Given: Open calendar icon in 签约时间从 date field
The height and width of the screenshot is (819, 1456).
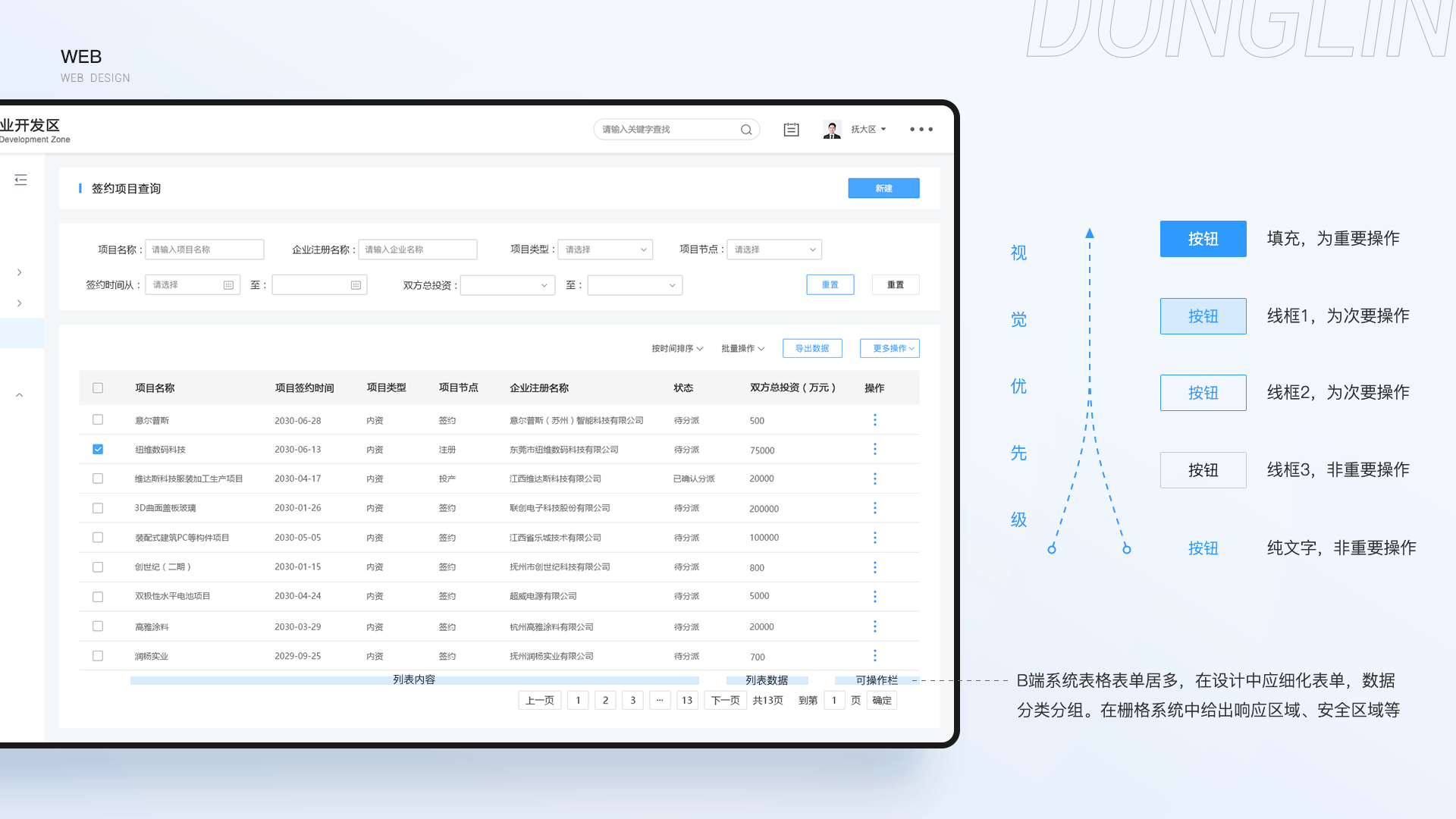Looking at the screenshot, I should 228,285.
